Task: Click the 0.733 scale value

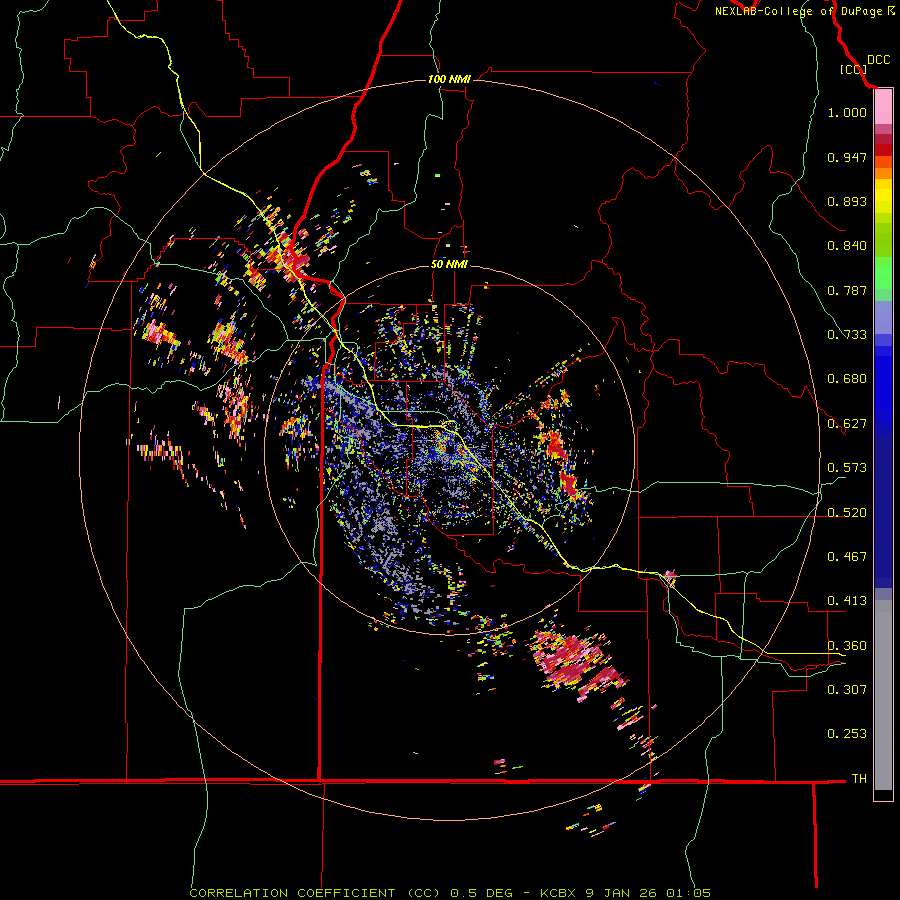Action: pos(847,335)
